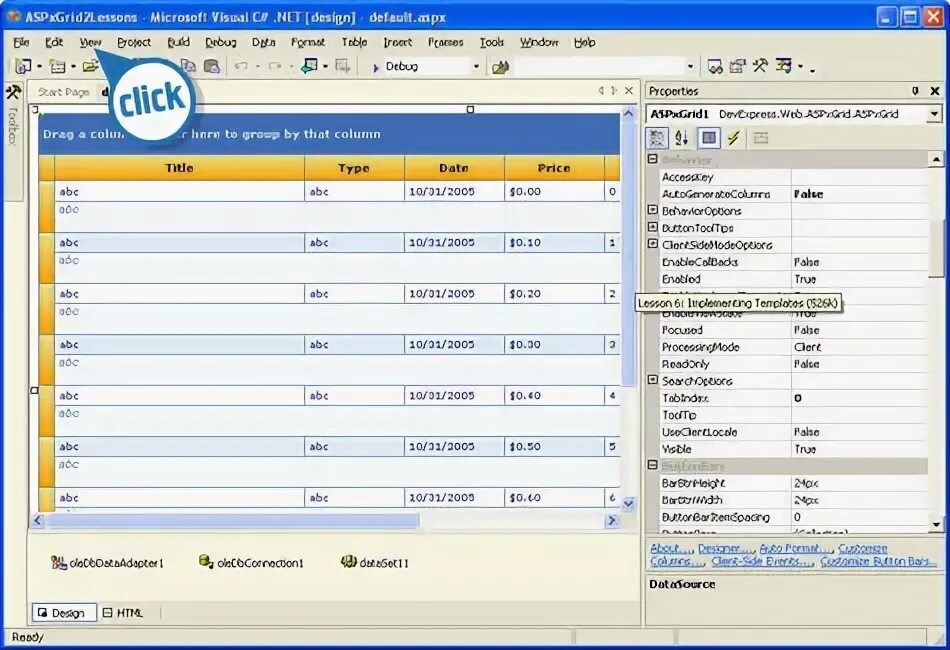Open the Tools menu

pos(491,42)
